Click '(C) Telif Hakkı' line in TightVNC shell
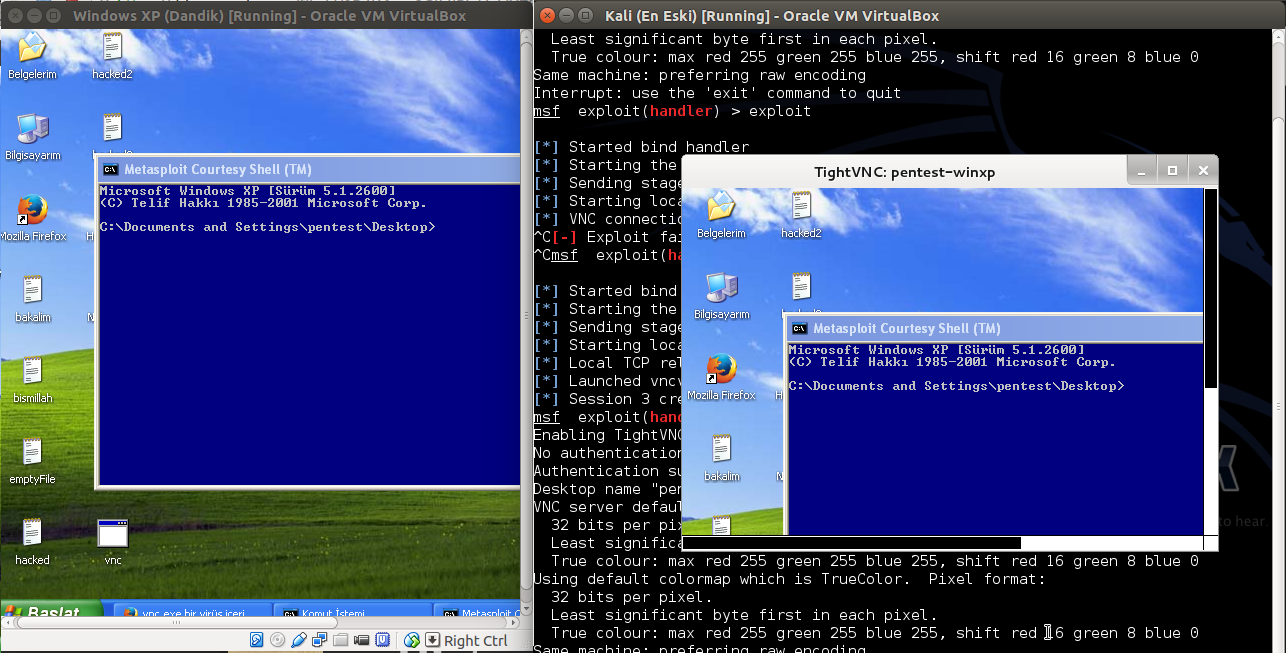The image size is (1286, 653). tap(952, 362)
